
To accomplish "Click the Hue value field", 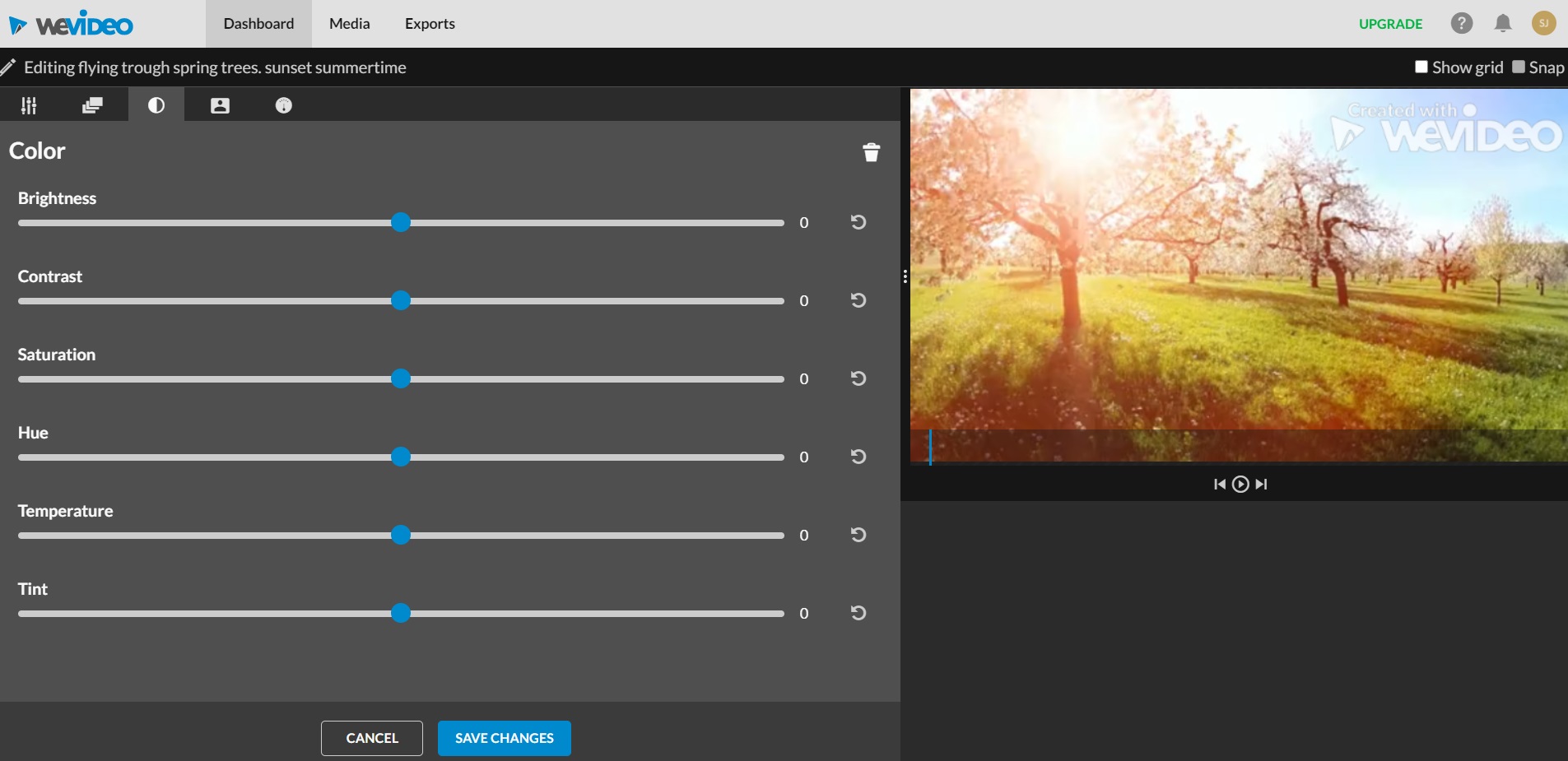I will point(804,457).
